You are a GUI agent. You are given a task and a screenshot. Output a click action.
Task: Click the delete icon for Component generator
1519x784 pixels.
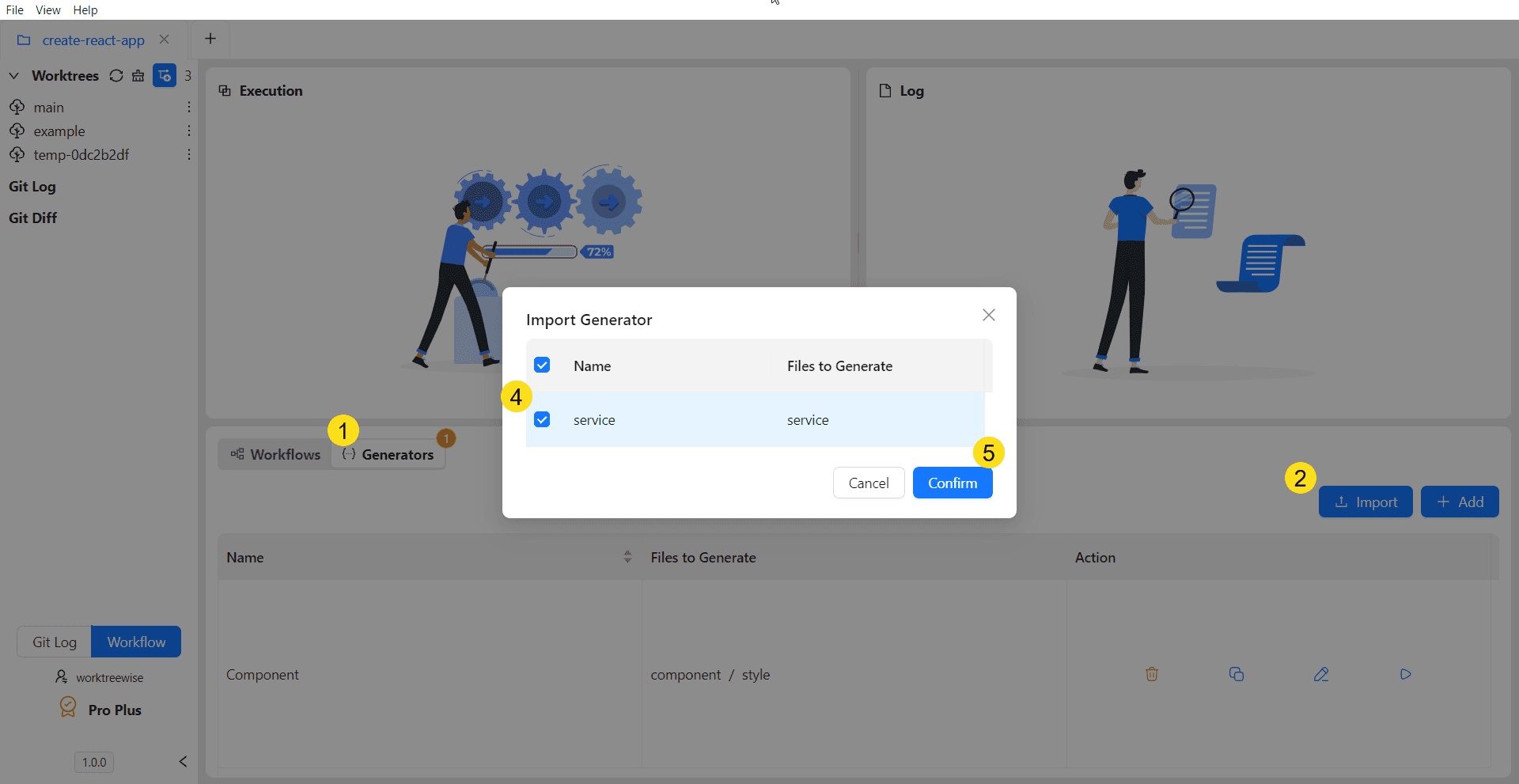[1151, 674]
